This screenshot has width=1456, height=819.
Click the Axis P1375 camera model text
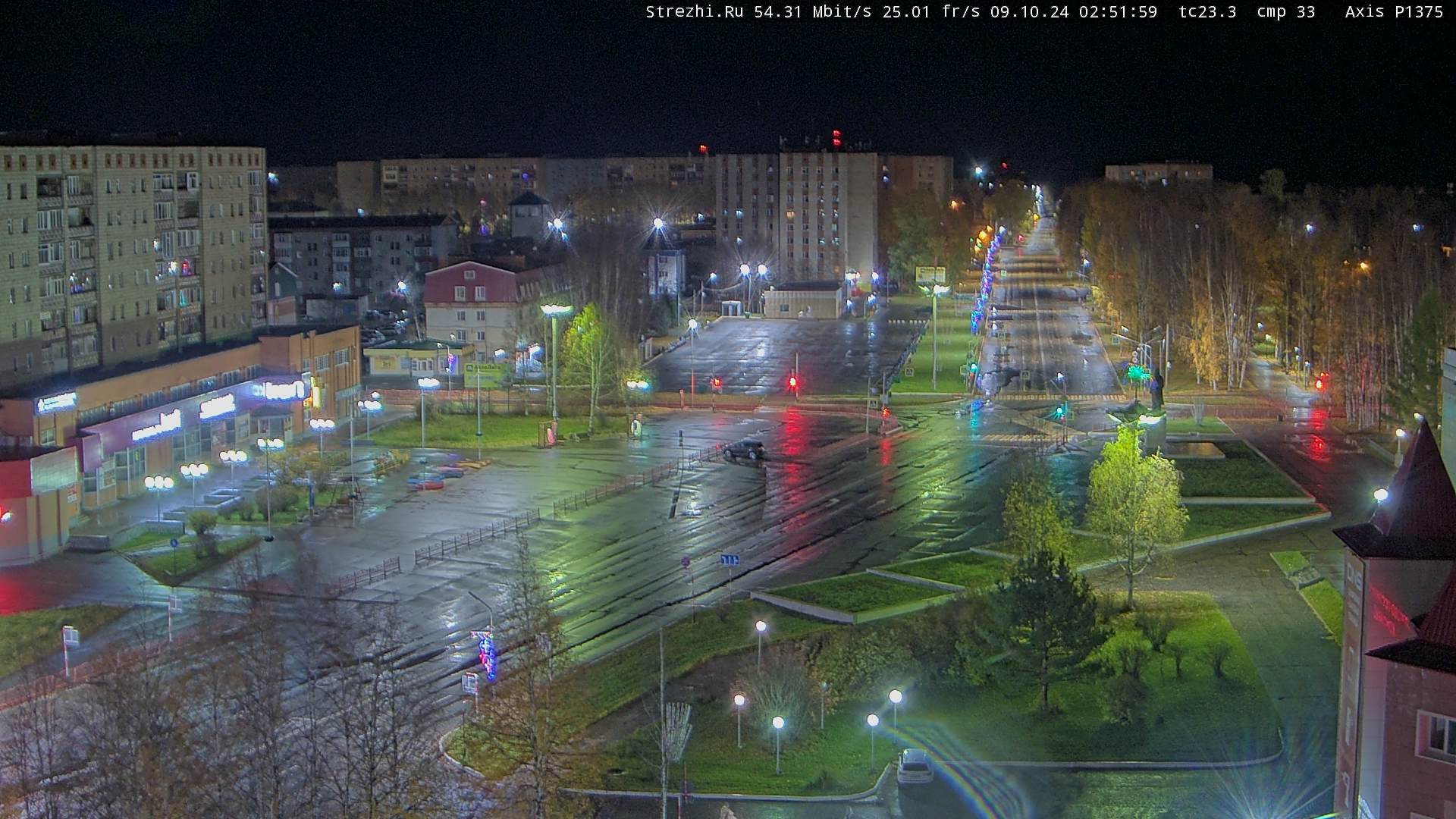tap(1394, 12)
